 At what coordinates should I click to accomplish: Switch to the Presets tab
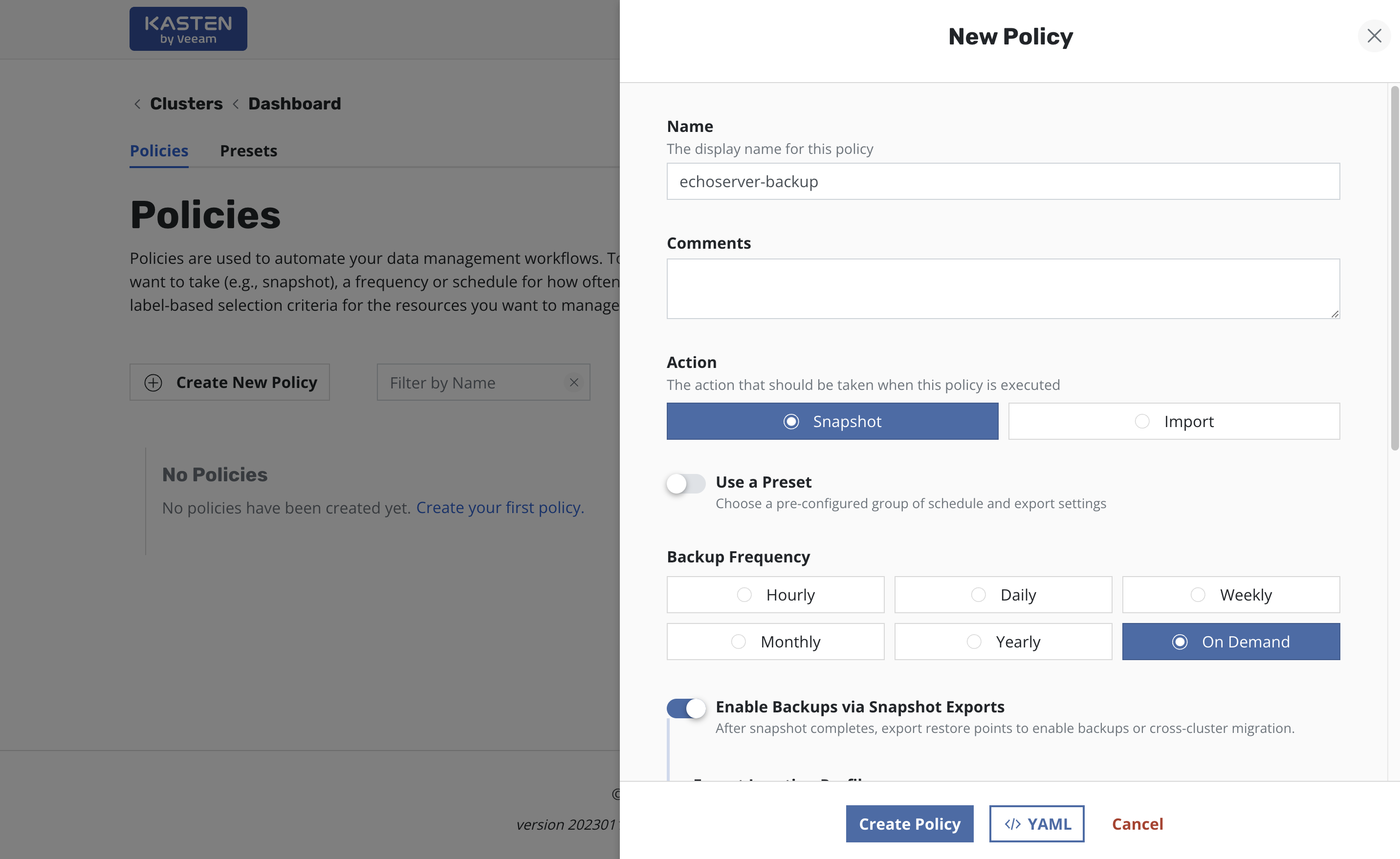(x=248, y=150)
